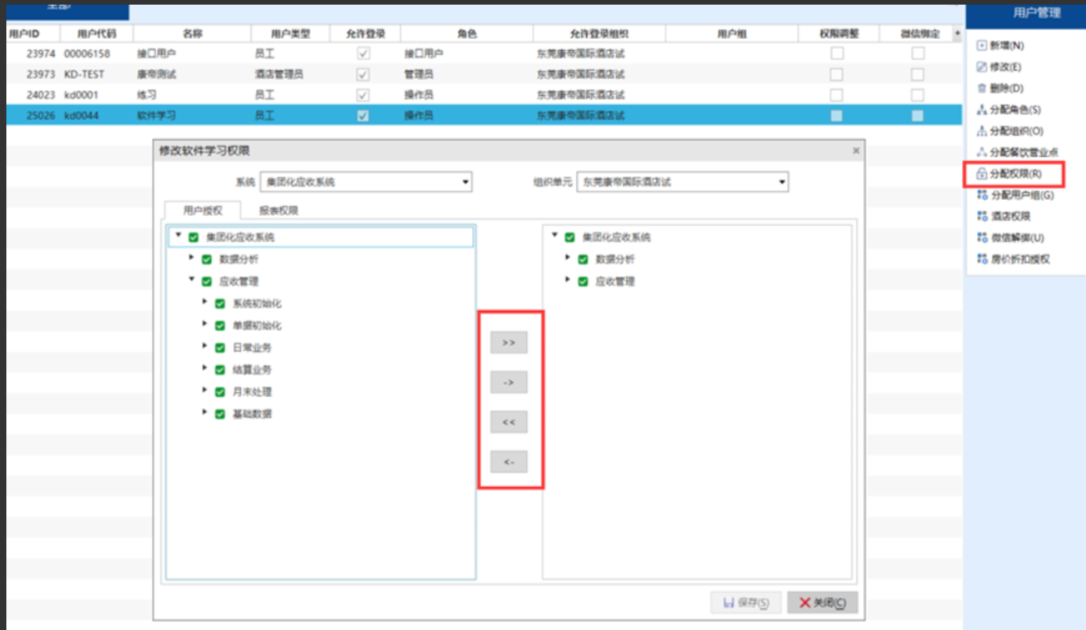
Task: Open 分配权限(R) lock icon
Action: 982,174
